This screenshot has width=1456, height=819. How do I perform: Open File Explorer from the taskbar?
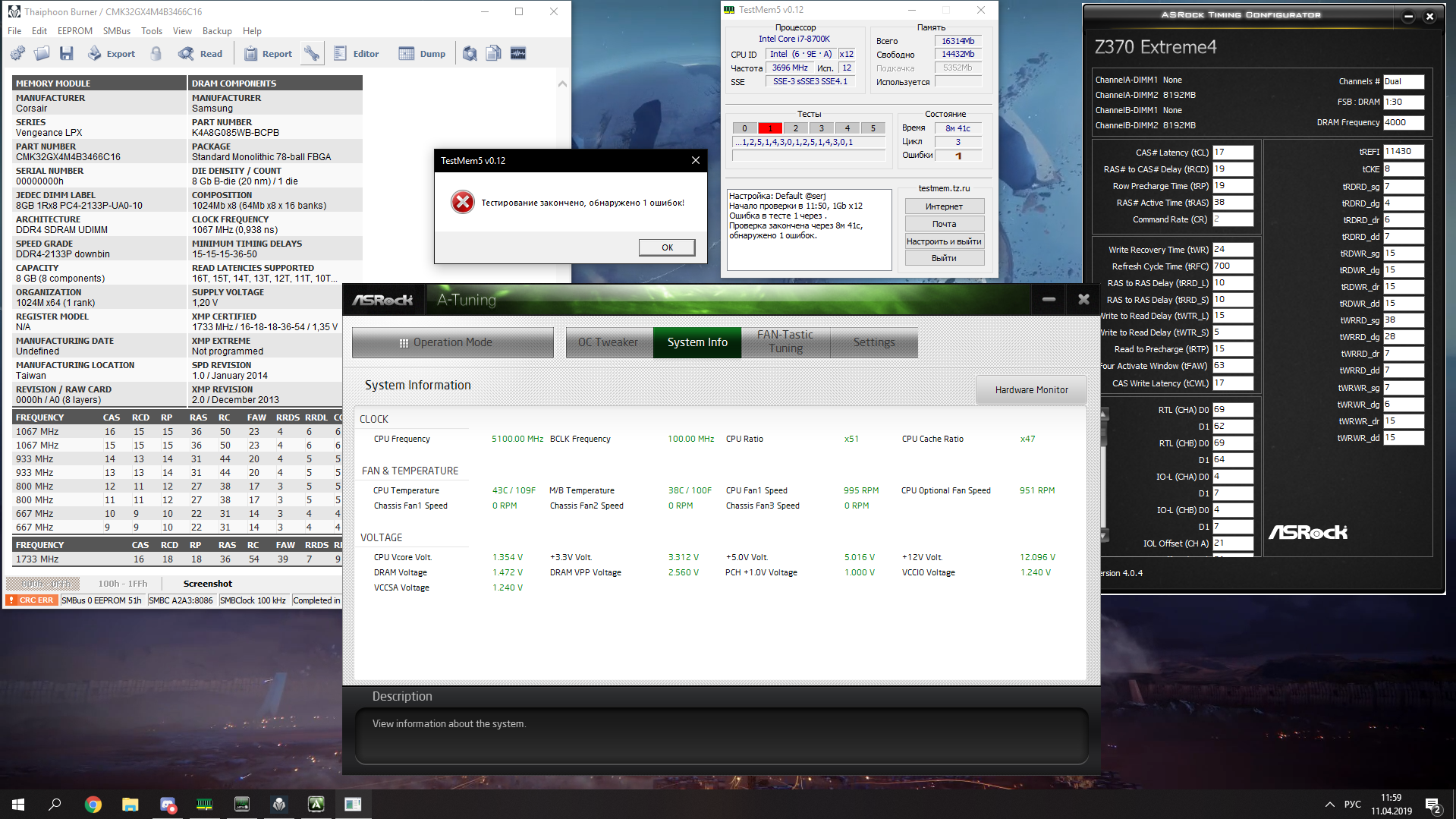(x=131, y=805)
